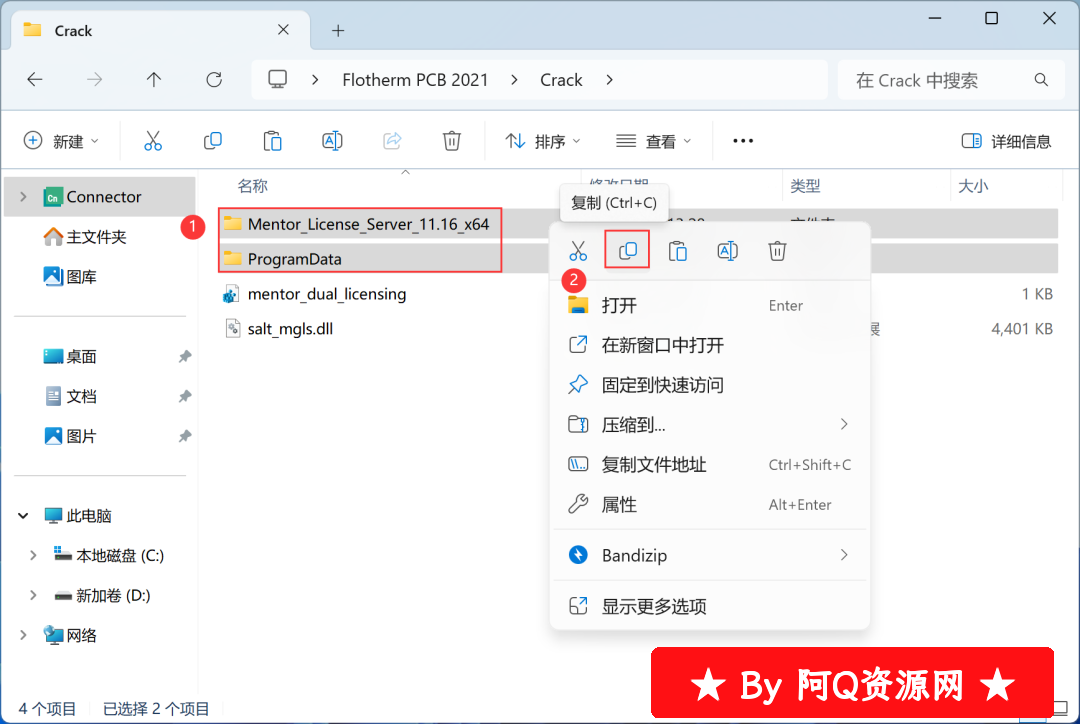Navigate up one folder level
1080x724 pixels.
[154, 80]
